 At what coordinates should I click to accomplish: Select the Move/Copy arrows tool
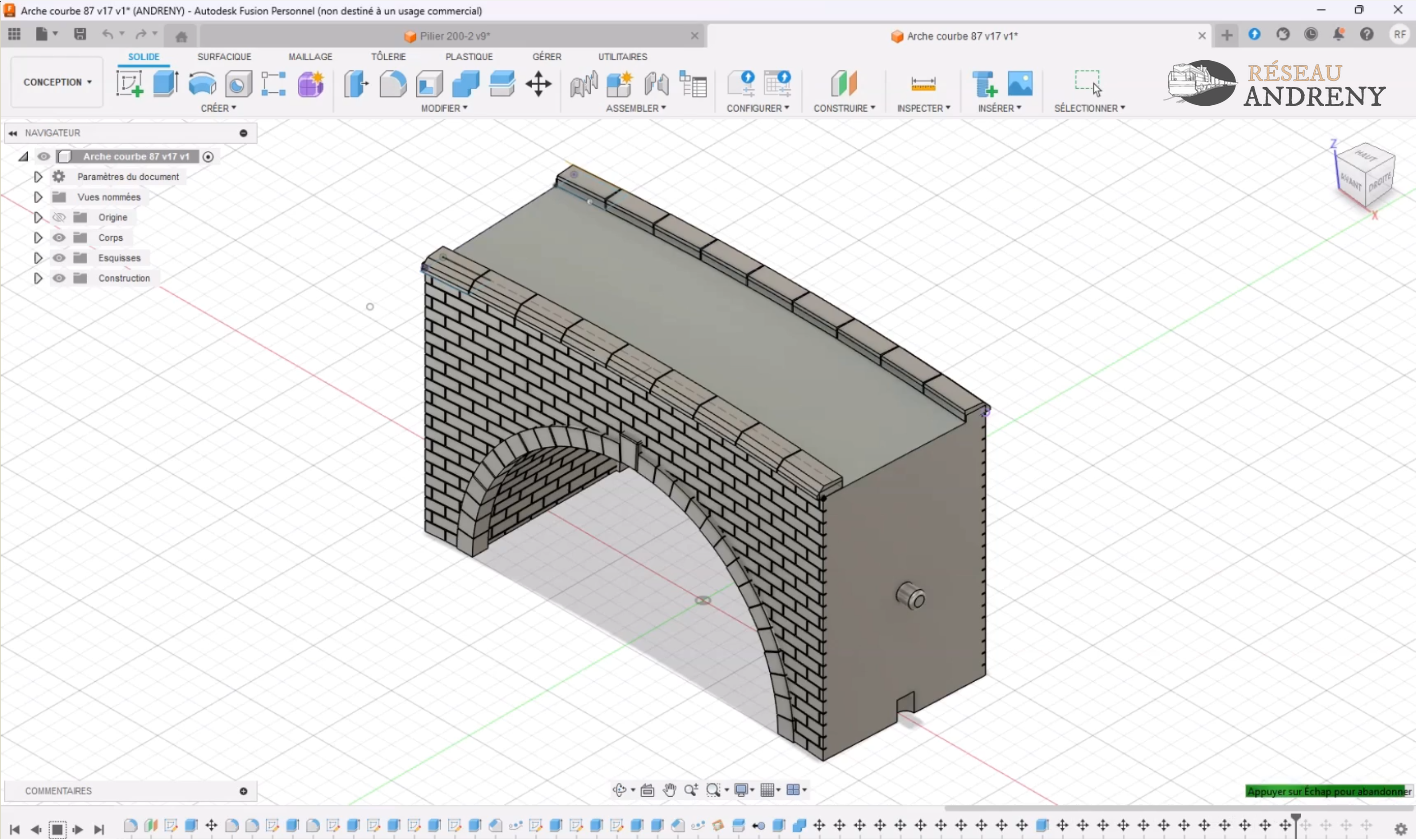pos(538,84)
